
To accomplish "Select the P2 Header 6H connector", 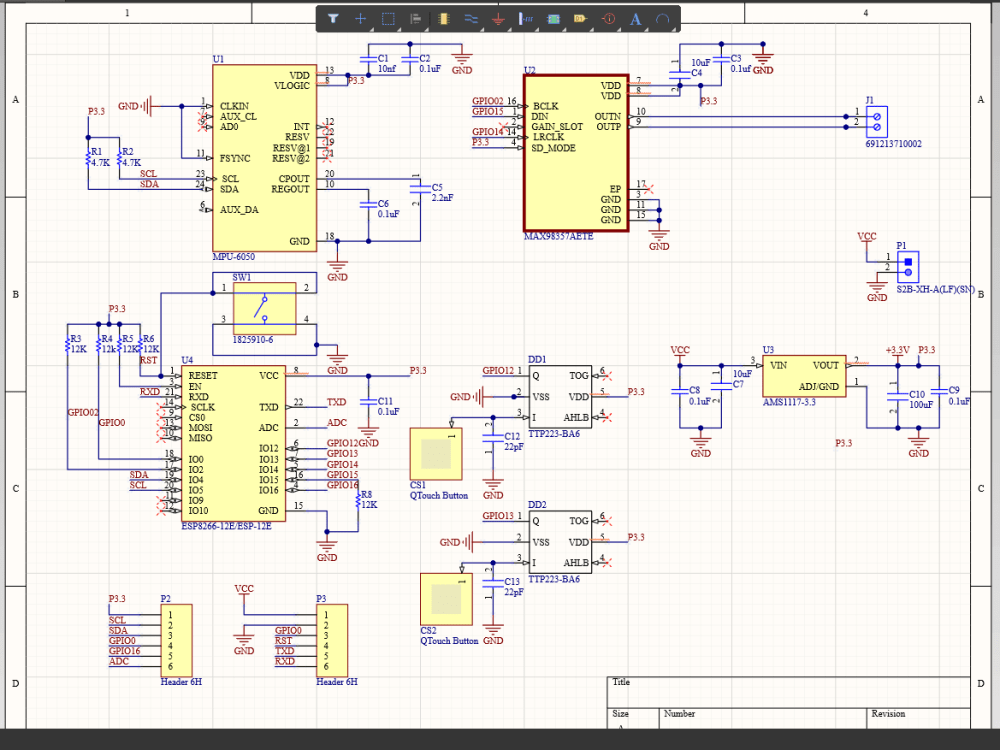I will point(176,640).
